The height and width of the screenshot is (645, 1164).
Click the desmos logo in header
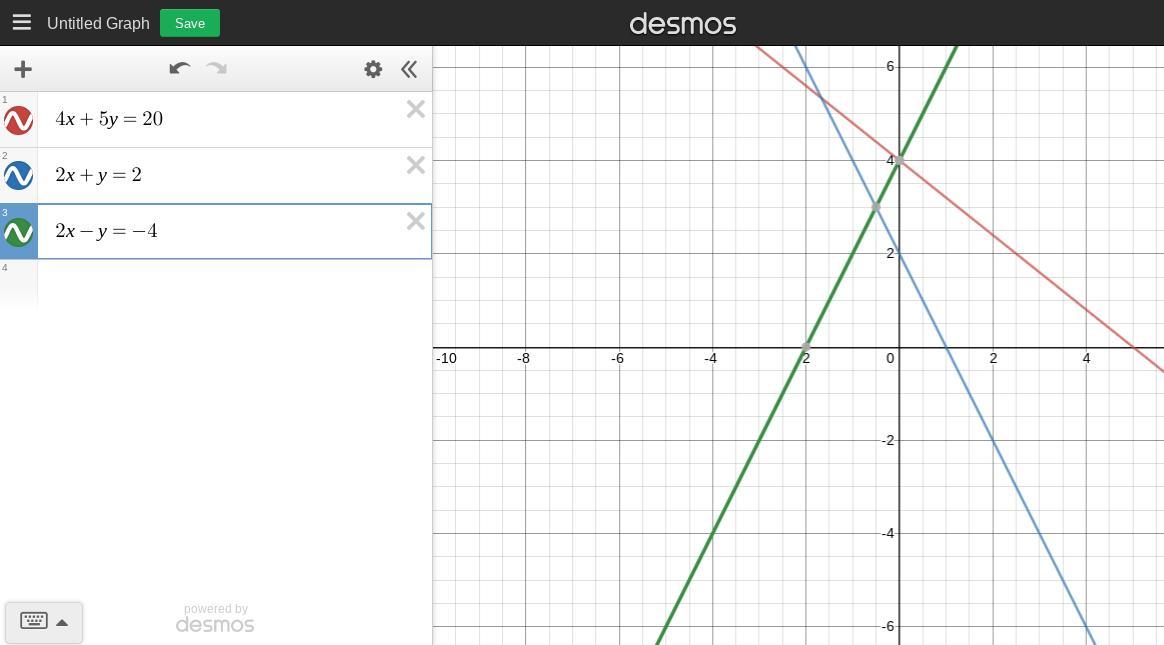pyautogui.click(x=682, y=24)
